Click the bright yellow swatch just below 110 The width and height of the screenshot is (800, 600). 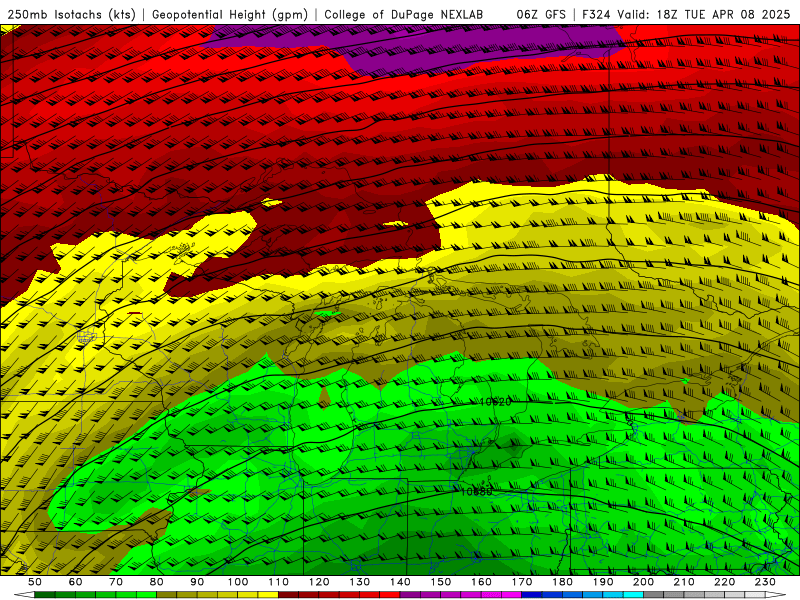268,594
